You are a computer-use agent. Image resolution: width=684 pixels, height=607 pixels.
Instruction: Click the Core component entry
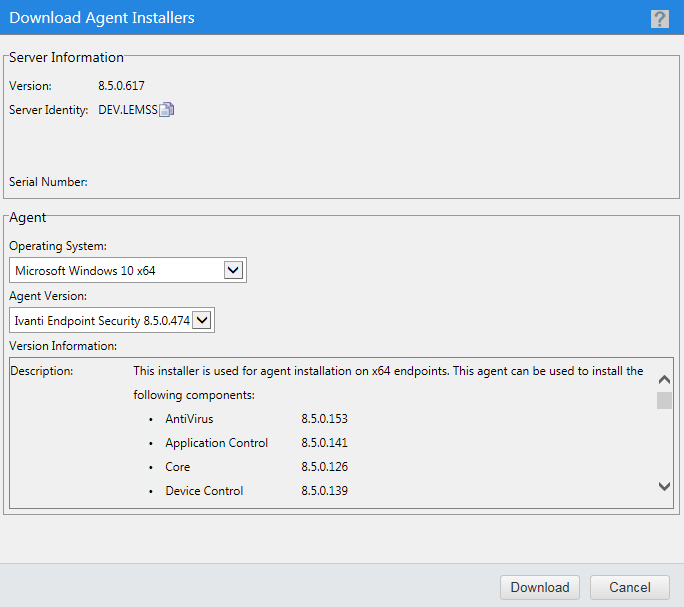click(177, 467)
